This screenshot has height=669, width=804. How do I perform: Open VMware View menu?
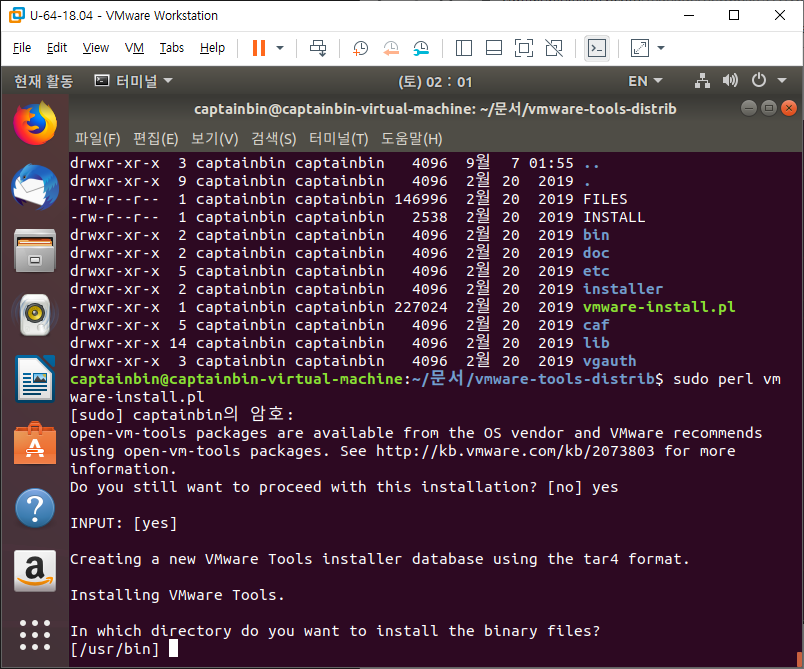tap(95, 48)
